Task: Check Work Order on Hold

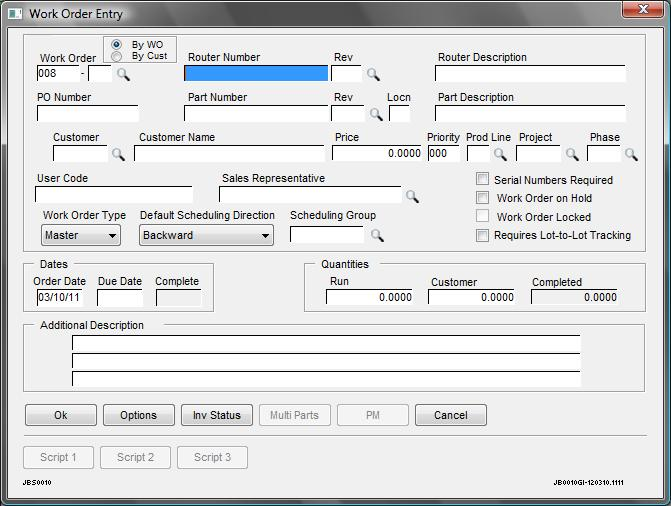Action: 482,197
